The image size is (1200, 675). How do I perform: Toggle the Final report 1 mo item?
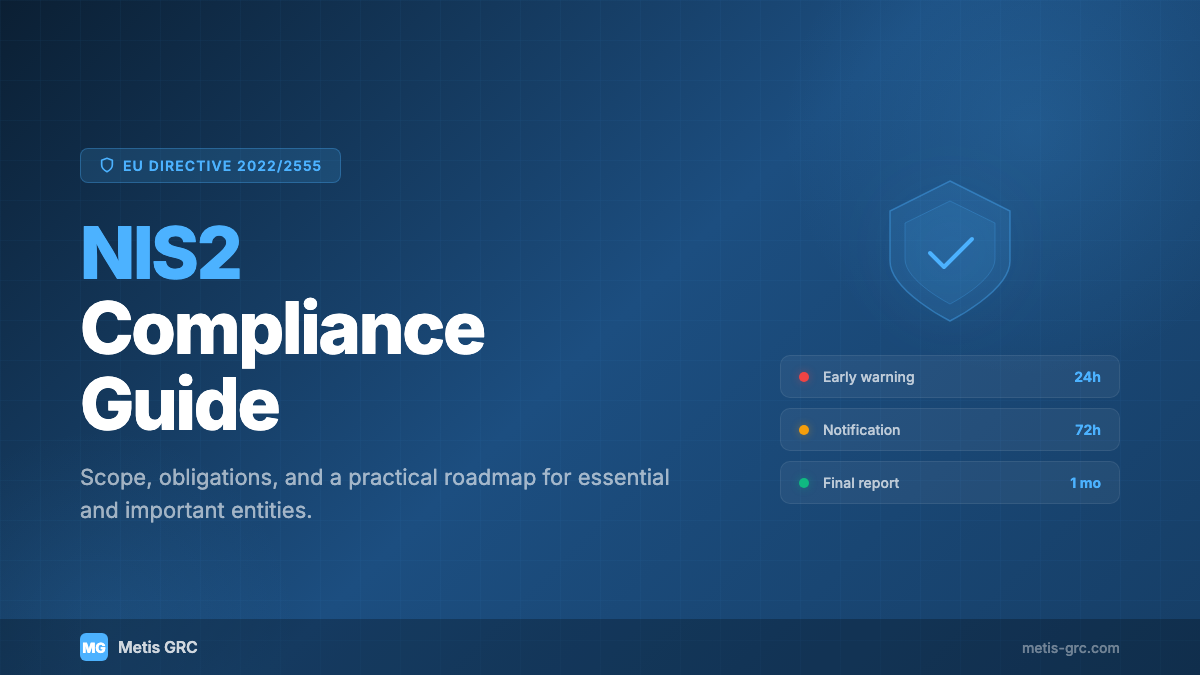pyautogui.click(x=950, y=482)
